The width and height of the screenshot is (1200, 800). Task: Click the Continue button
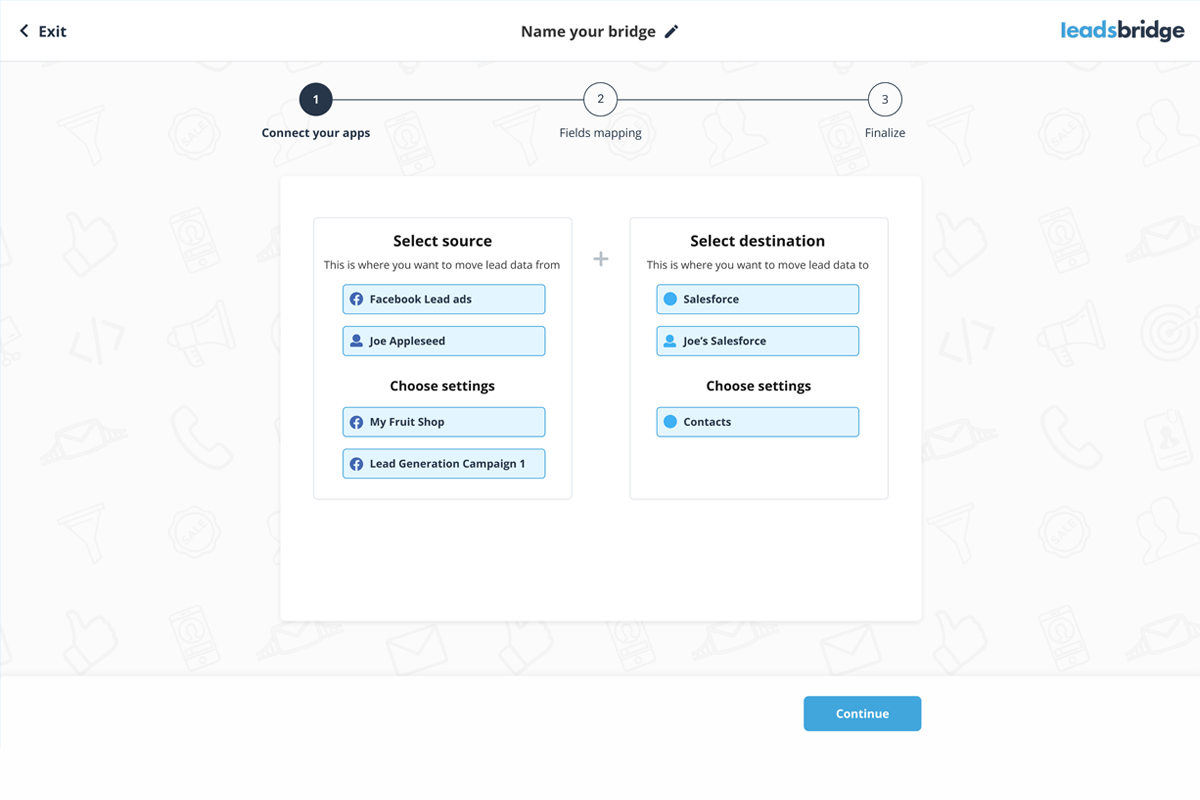click(862, 714)
